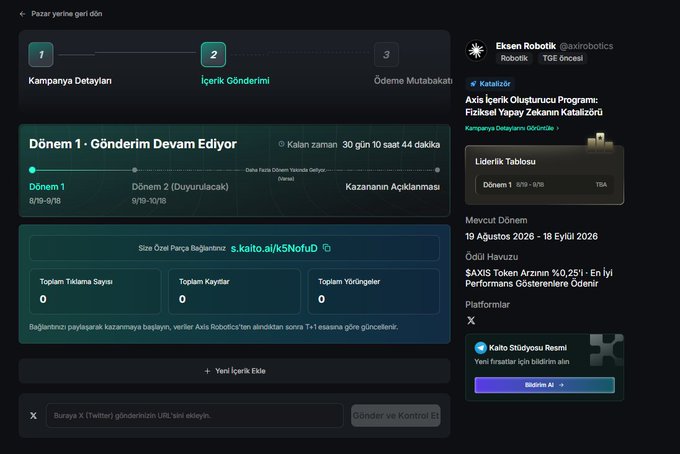Viewport: 680px width, 454px height.
Task: Open the s.kaito.ai/k5NofuD link
Action: click(x=274, y=248)
